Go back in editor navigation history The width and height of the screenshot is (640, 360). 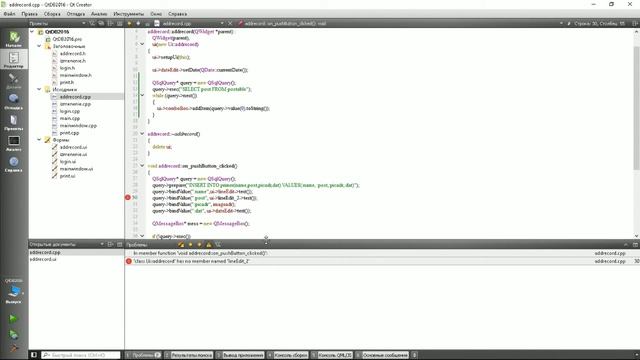tap(130, 24)
